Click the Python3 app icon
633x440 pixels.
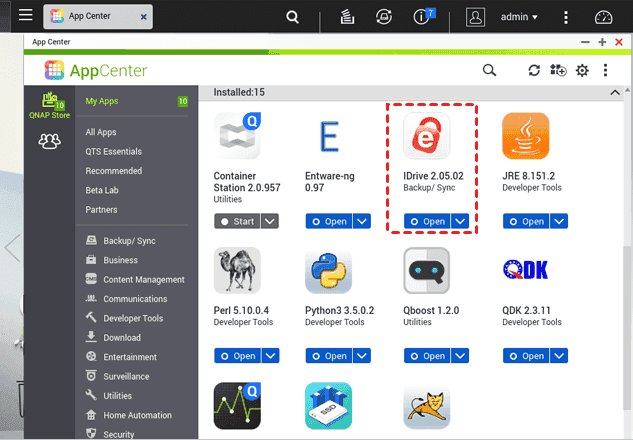329,270
